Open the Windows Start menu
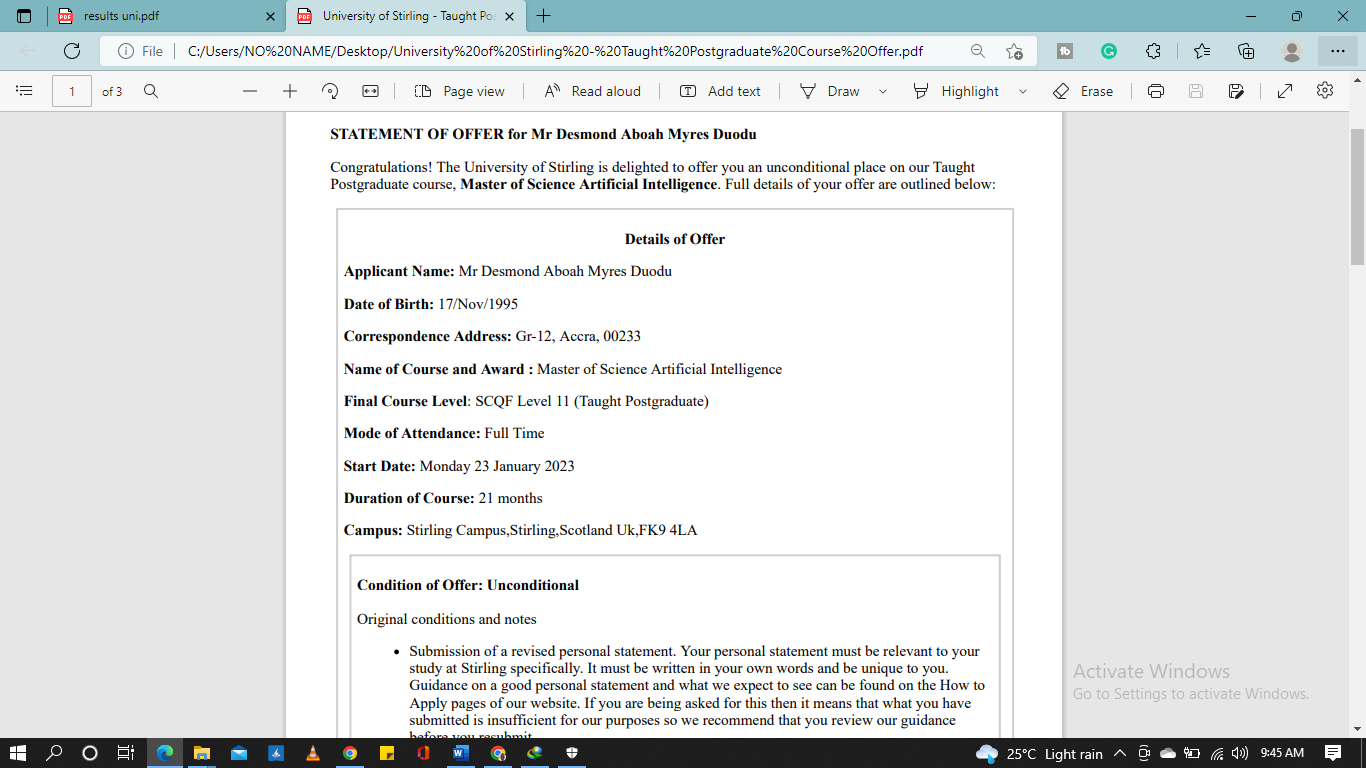 pos(19,753)
